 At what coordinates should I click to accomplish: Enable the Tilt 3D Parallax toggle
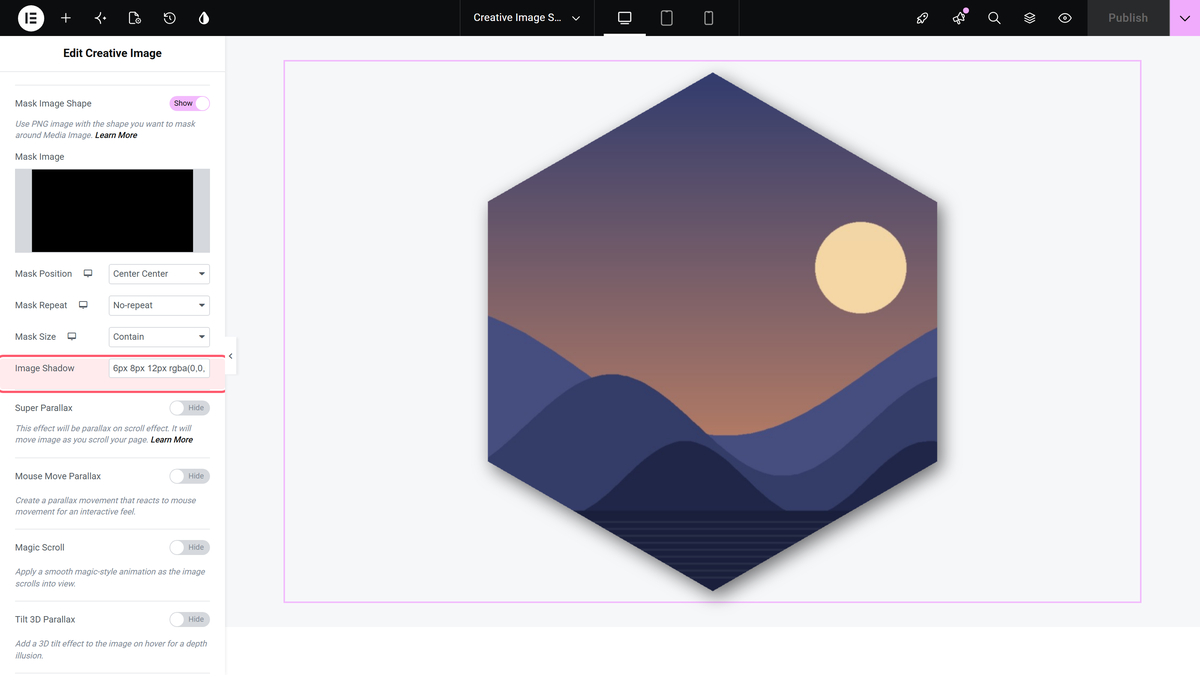tap(189, 619)
